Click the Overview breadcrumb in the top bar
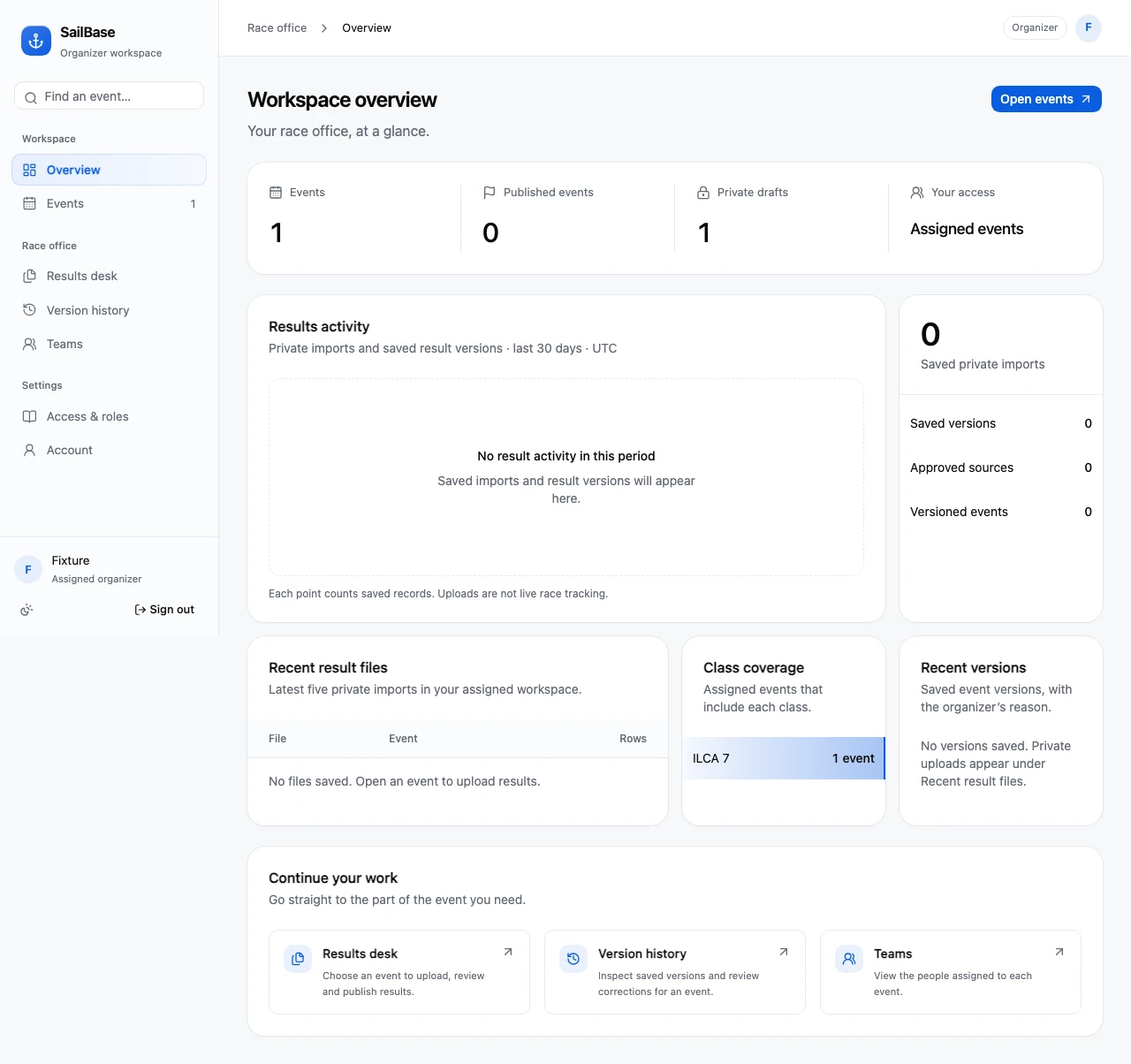This screenshot has height=1064, width=1131. (x=367, y=28)
